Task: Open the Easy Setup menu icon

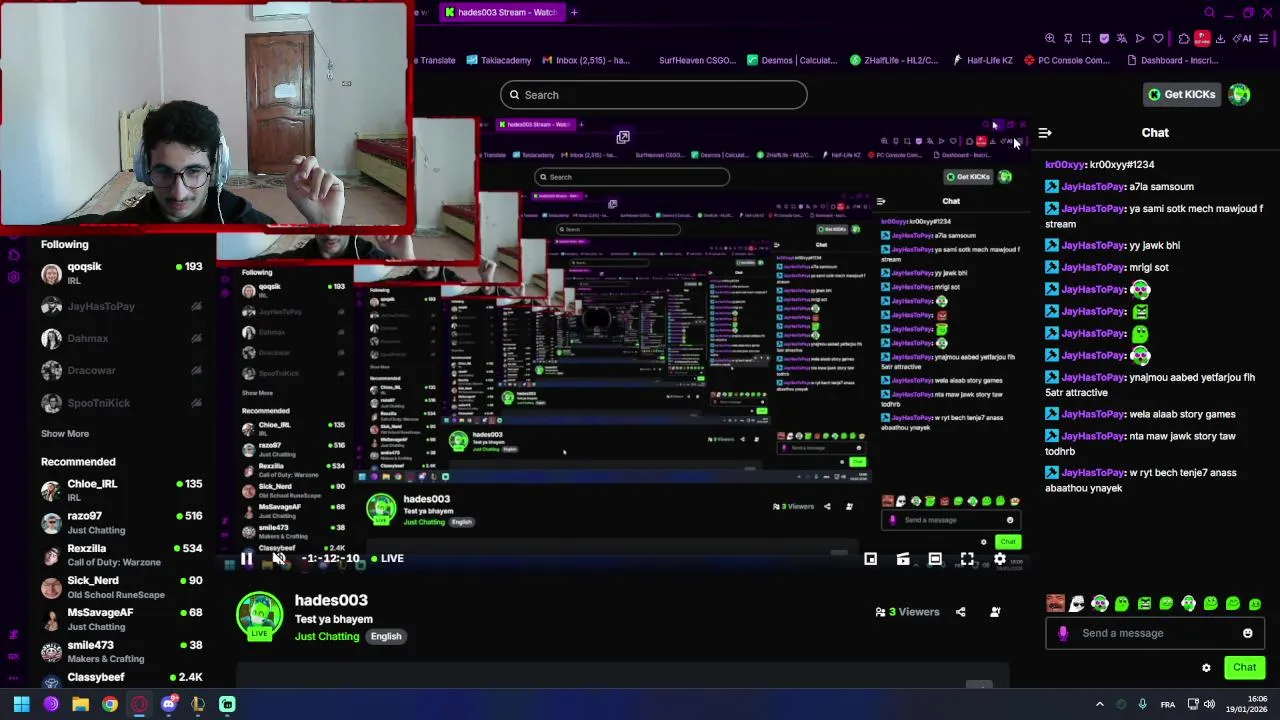Action: (x=1265, y=38)
